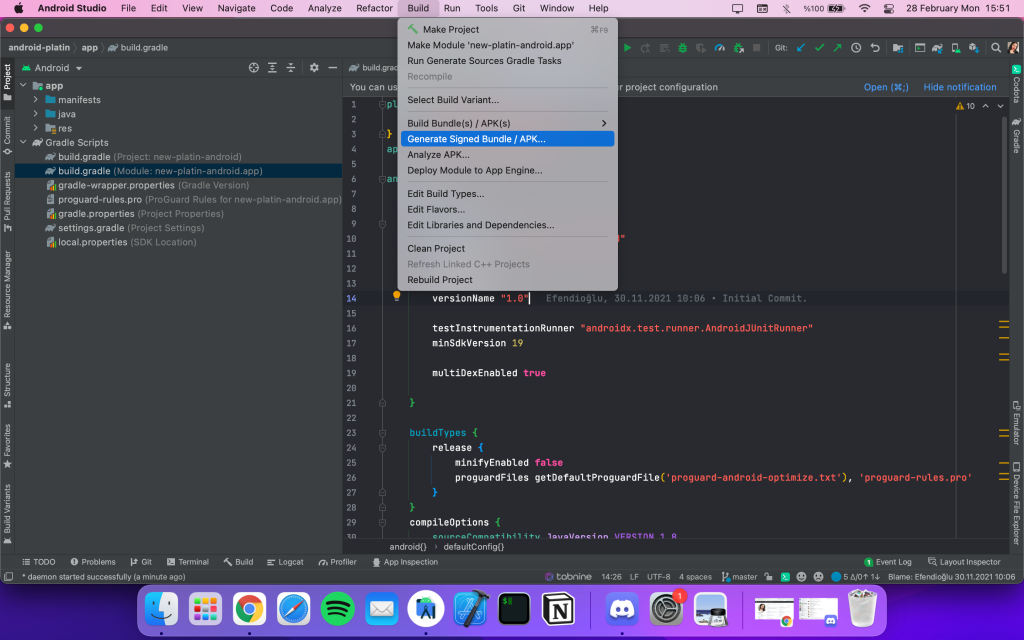The image size is (1024, 640).
Task: Choose Clean Project from Build menu
Action: point(507,249)
